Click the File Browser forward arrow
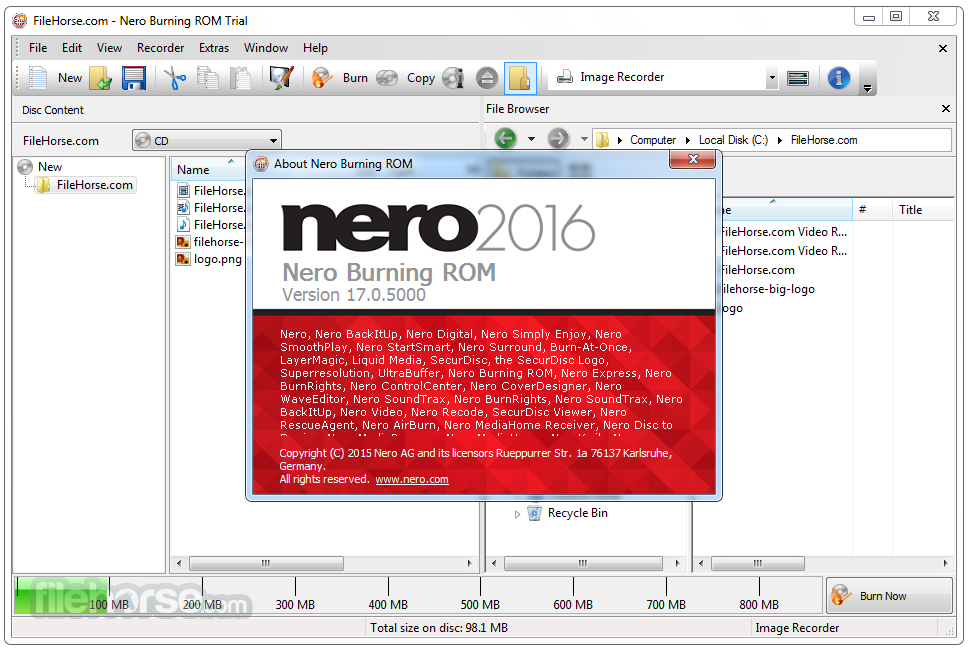The image size is (968, 649). 558,138
